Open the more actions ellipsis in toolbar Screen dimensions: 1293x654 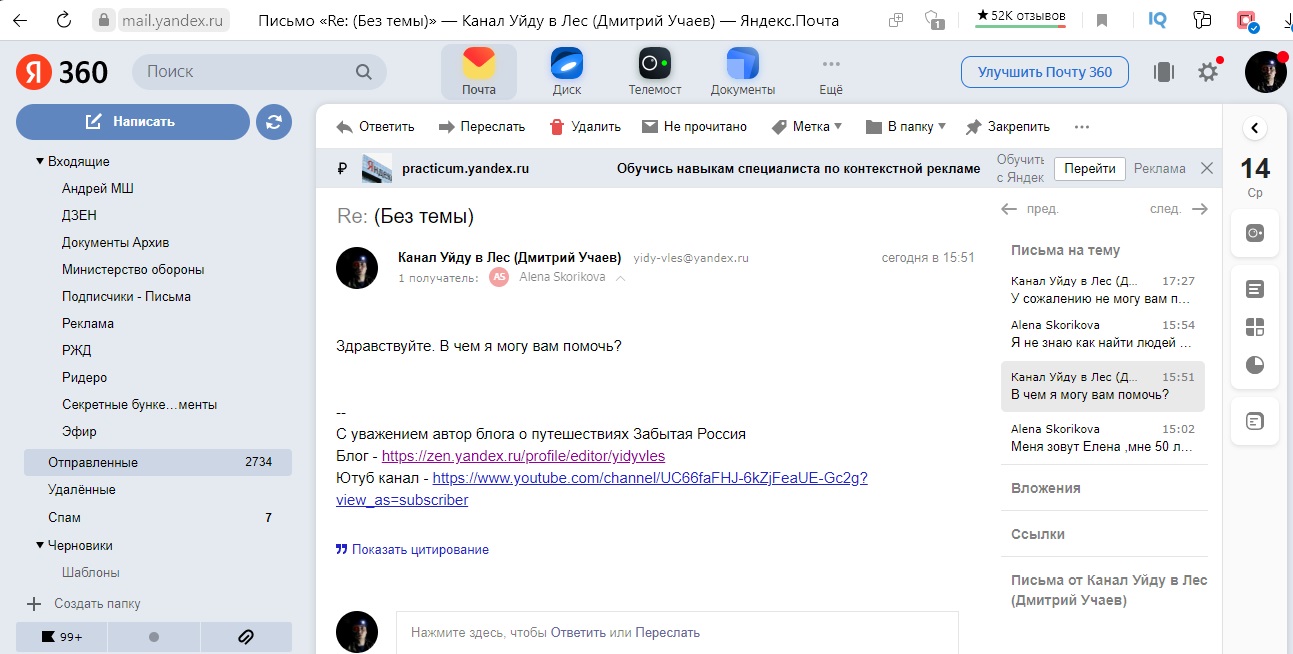pyautogui.click(x=1081, y=127)
